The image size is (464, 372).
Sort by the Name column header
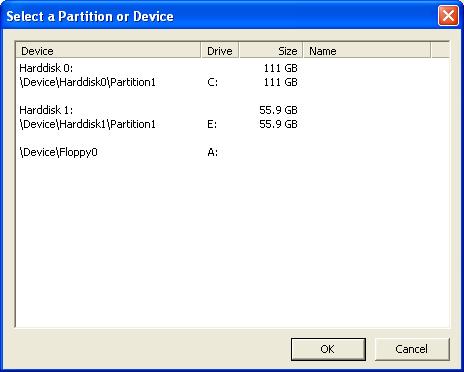367,51
